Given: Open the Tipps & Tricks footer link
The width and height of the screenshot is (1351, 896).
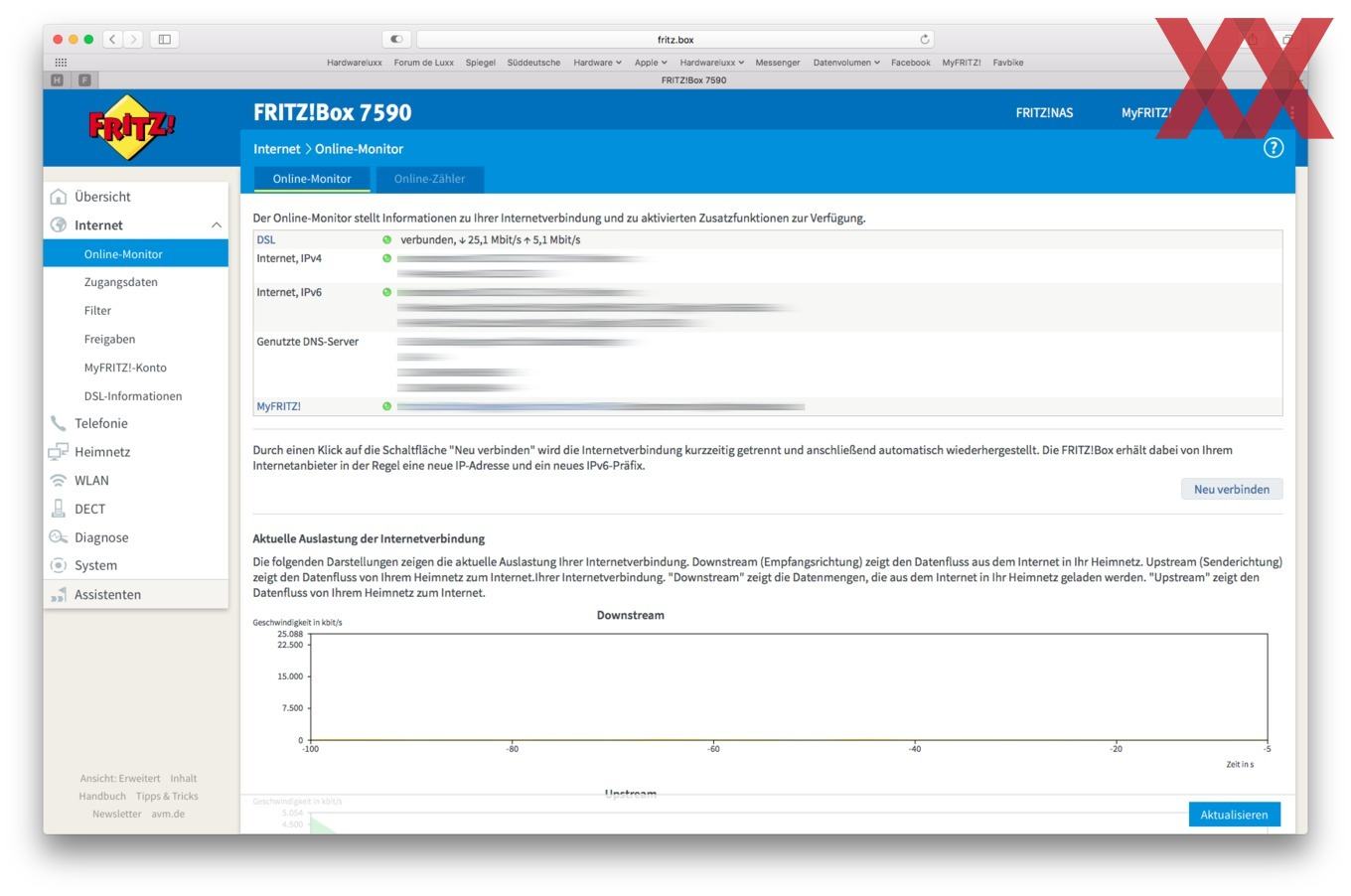Looking at the screenshot, I should (x=167, y=797).
